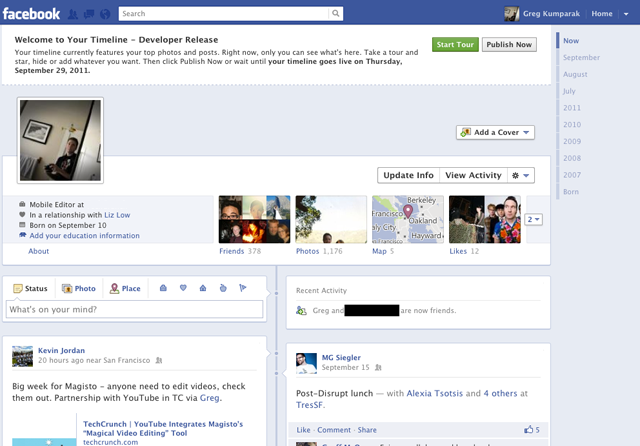This screenshot has width=640, height=446.
Task: Open messages icon in top bar
Action: (89, 14)
